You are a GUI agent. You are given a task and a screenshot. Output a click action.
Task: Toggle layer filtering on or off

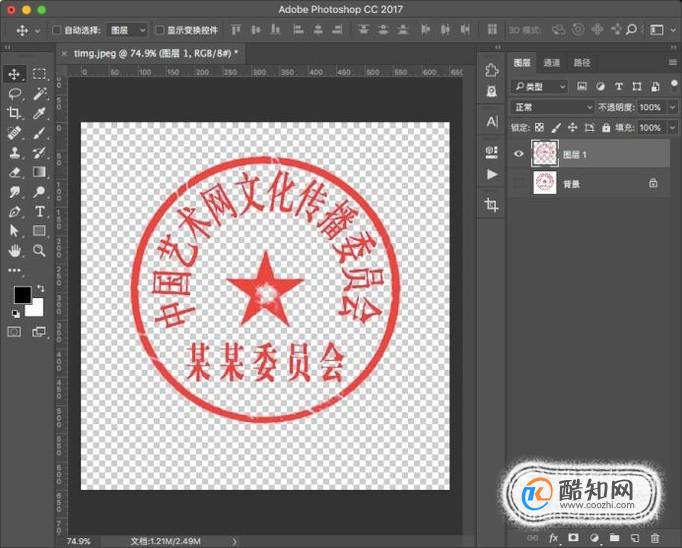(674, 84)
